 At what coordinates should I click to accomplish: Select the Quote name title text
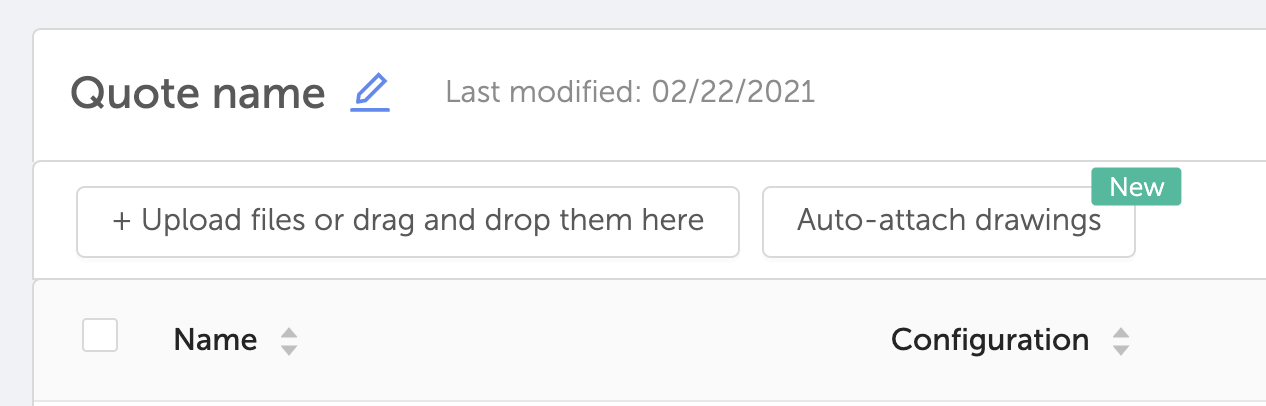click(198, 94)
